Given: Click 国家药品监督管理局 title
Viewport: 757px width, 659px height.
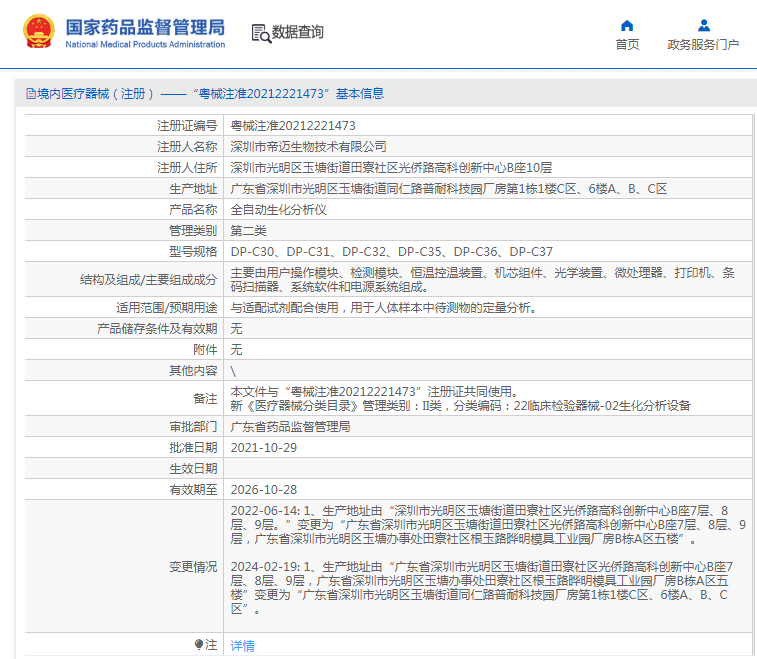Looking at the screenshot, I should coord(145,28).
